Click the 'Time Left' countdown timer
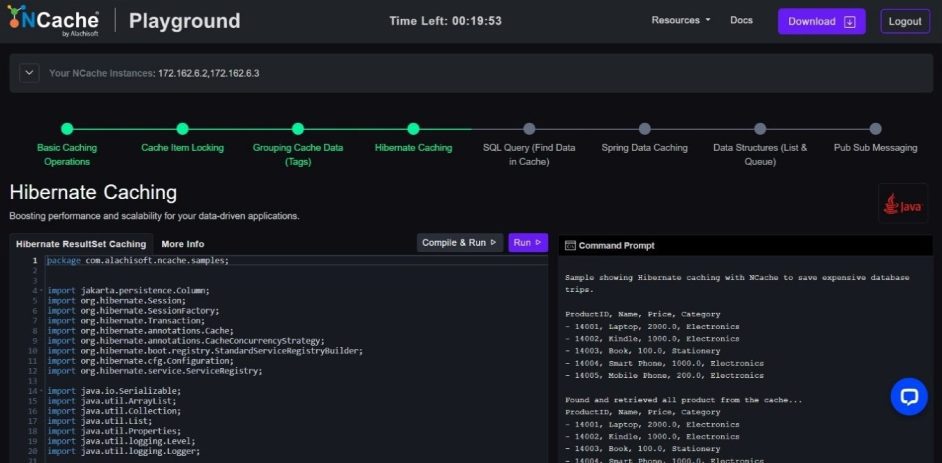942x463 pixels. [x=445, y=21]
